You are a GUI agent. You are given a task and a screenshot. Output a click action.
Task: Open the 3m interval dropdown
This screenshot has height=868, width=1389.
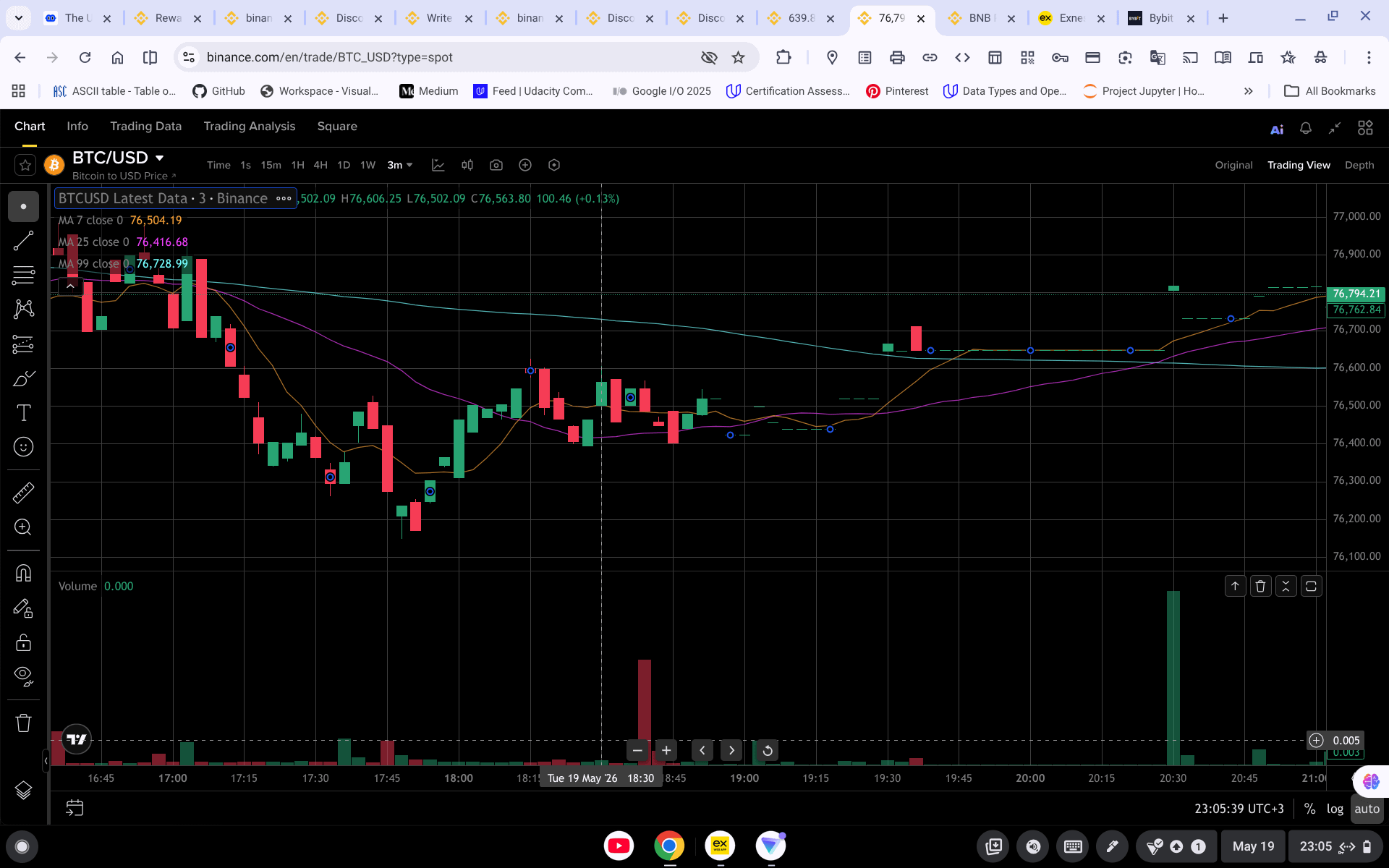point(400,165)
